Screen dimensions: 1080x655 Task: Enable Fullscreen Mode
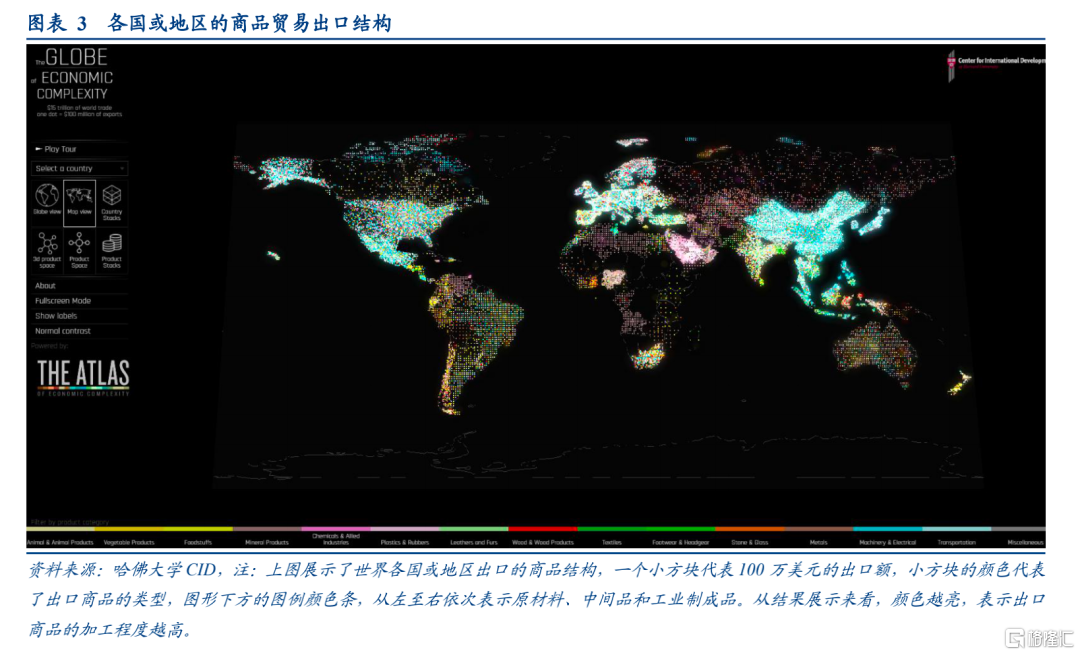[x=62, y=301]
